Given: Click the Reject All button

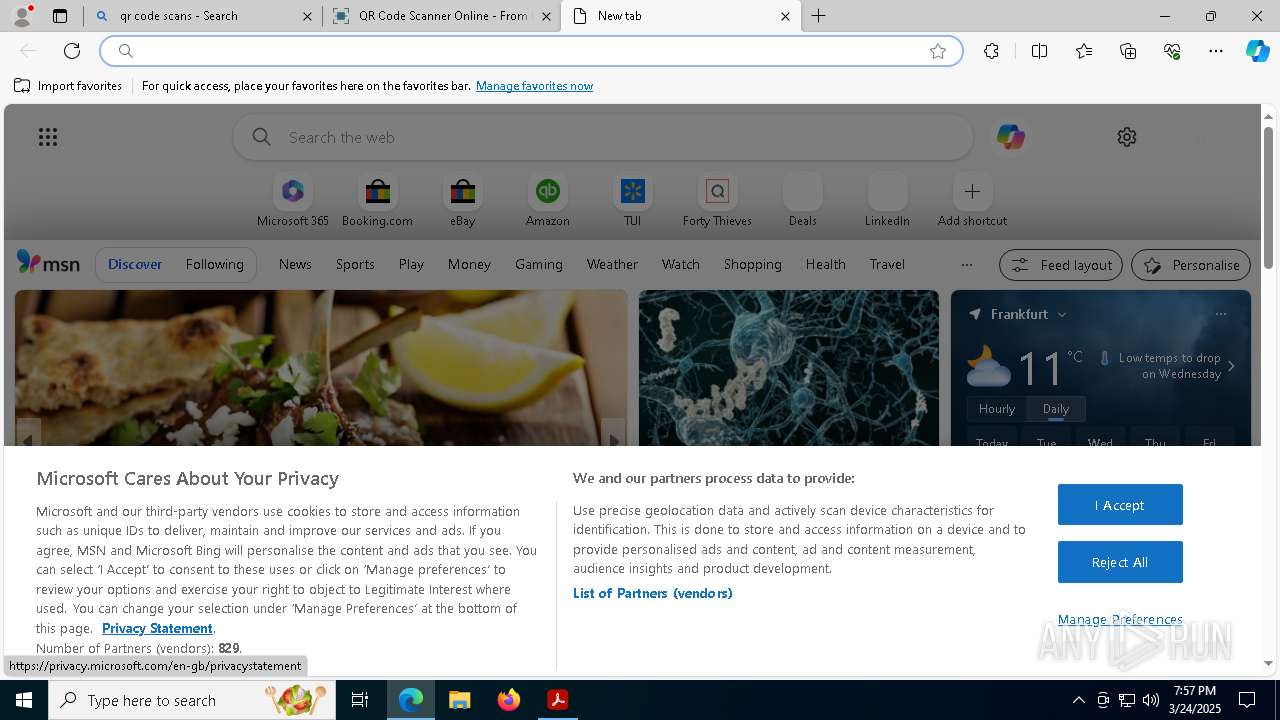Looking at the screenshot, I should 1120,562.
